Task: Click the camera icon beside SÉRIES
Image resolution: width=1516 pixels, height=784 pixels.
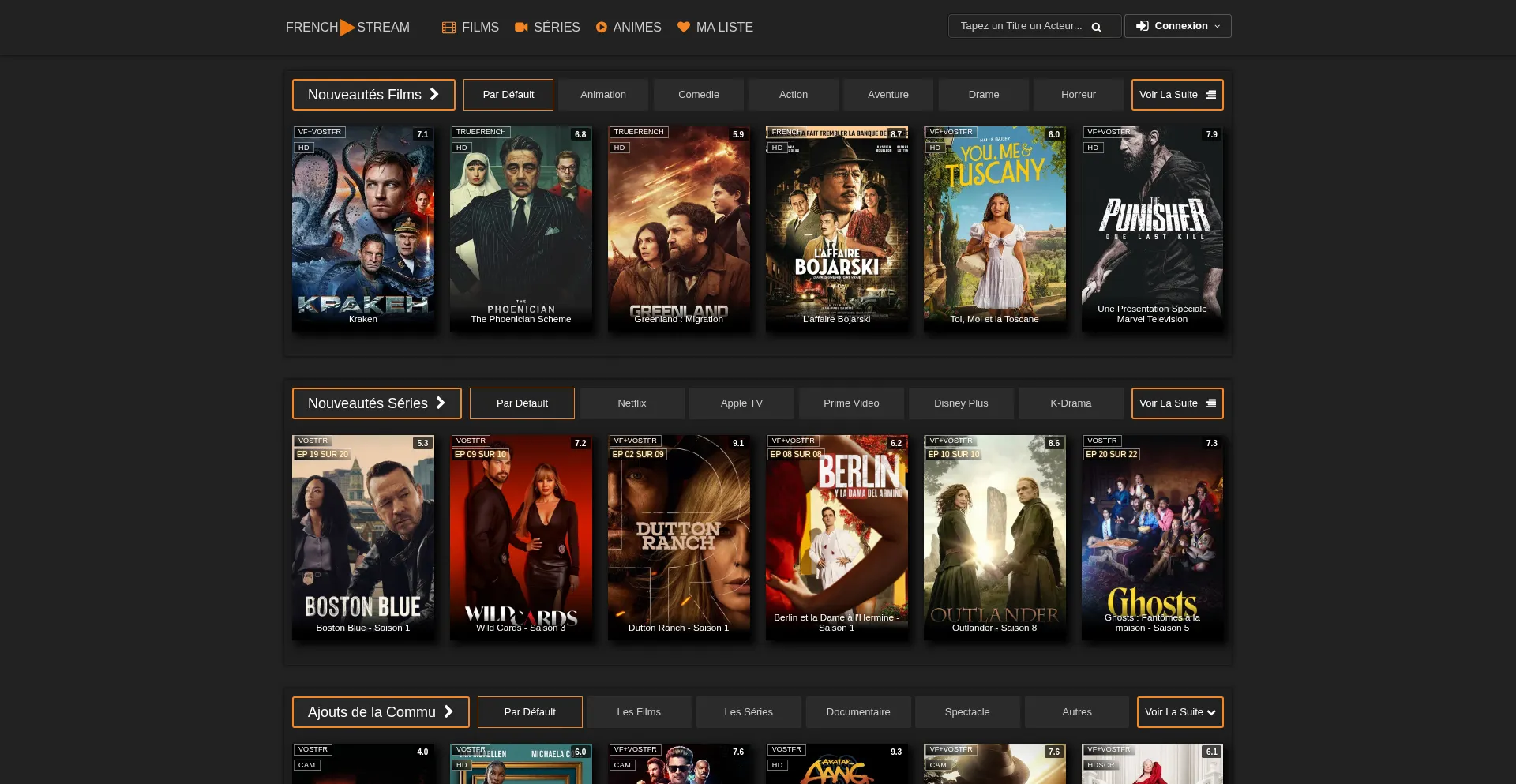Action: pyautogui.click(x=521, y=28)
